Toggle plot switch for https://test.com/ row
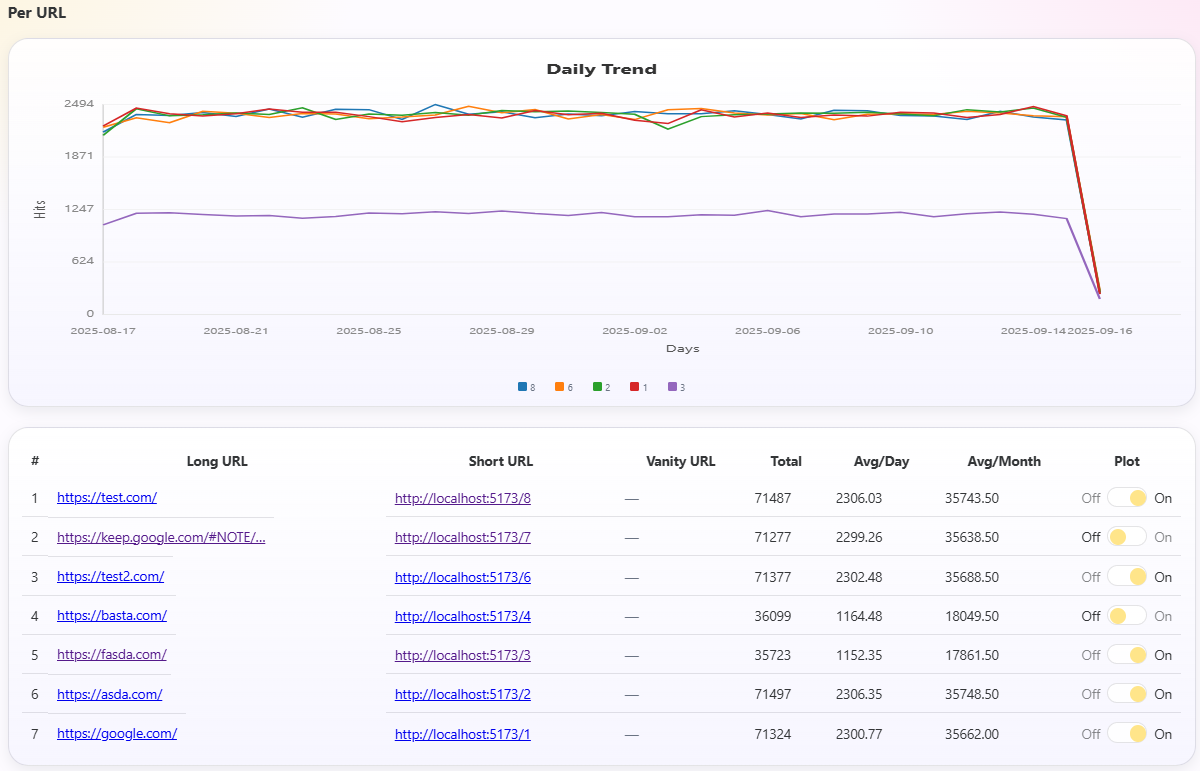Viewport: 1200px width, 771px height. click(x=1127, y=497)
